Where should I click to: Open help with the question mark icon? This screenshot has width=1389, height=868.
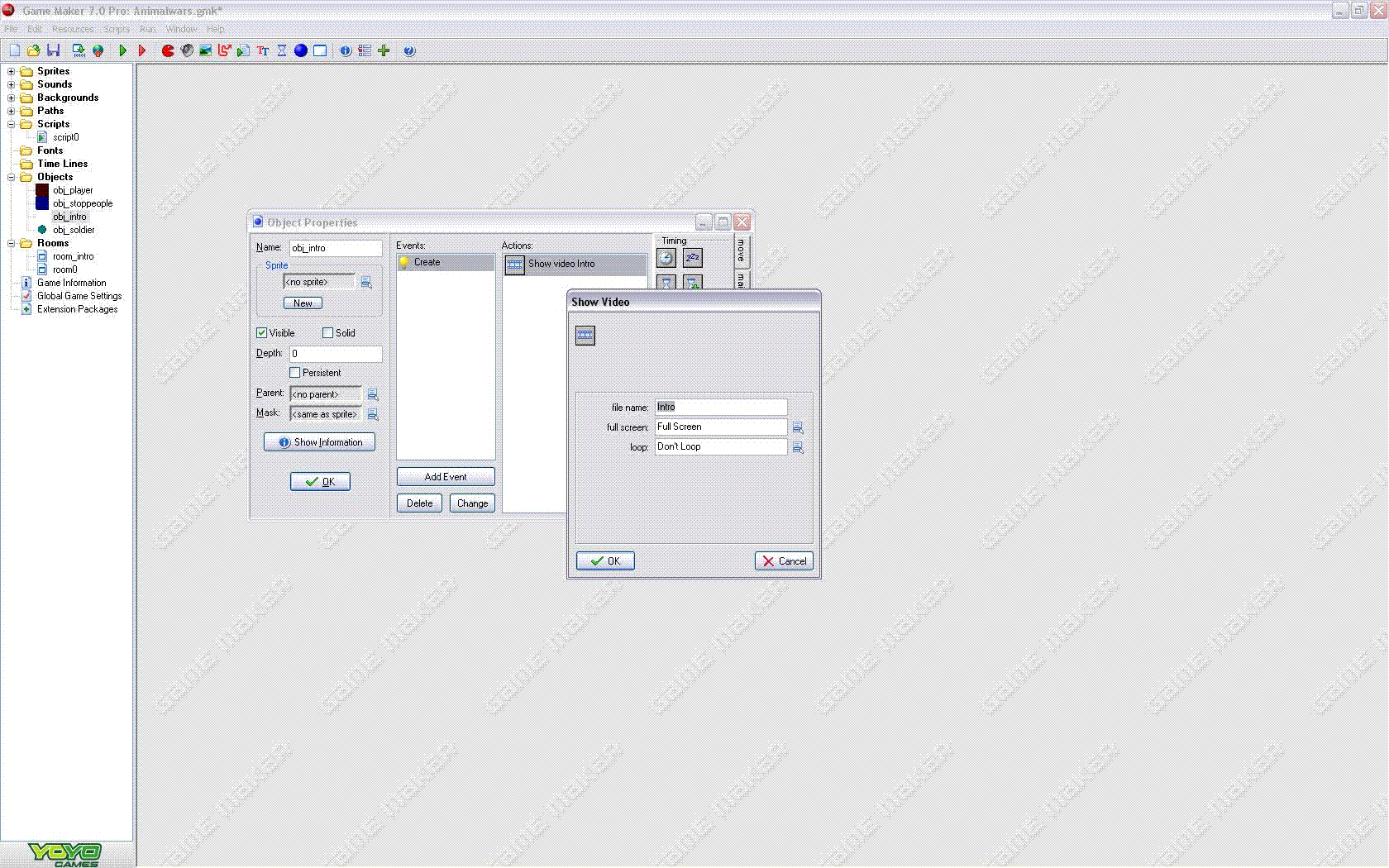click(x=409, y=50)
